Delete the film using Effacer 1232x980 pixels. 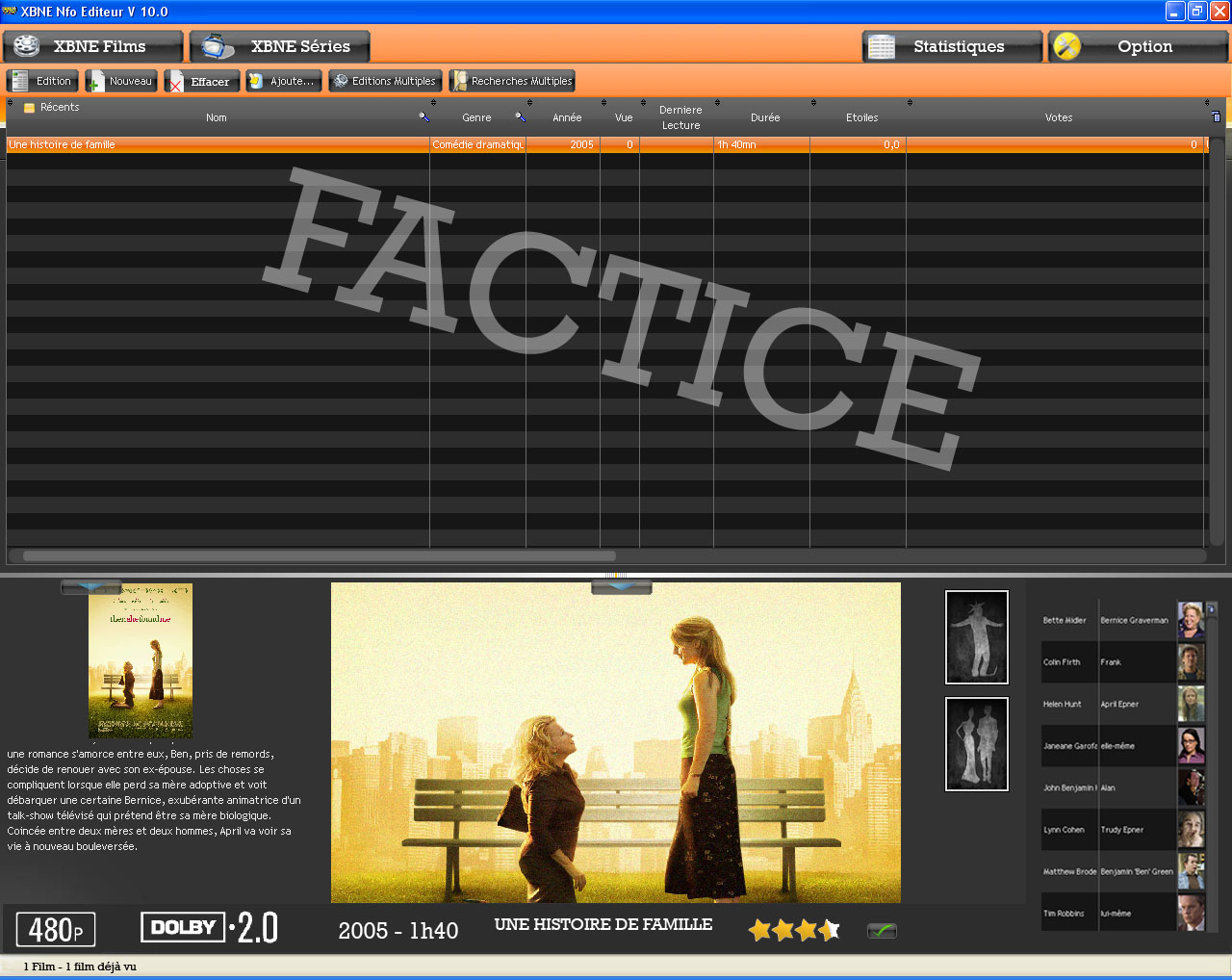[x=201, y=82]
